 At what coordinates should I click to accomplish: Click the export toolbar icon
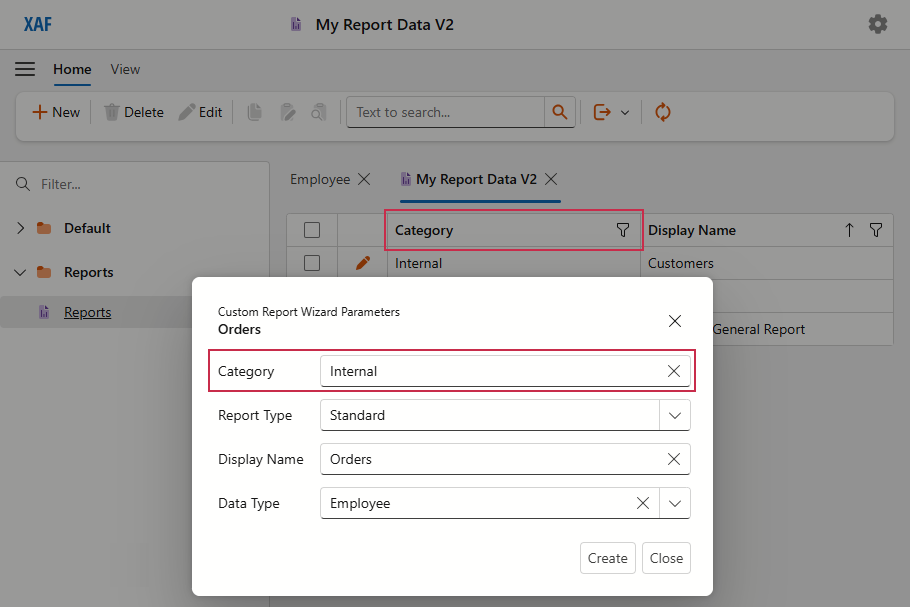click(x=602, y=112)
